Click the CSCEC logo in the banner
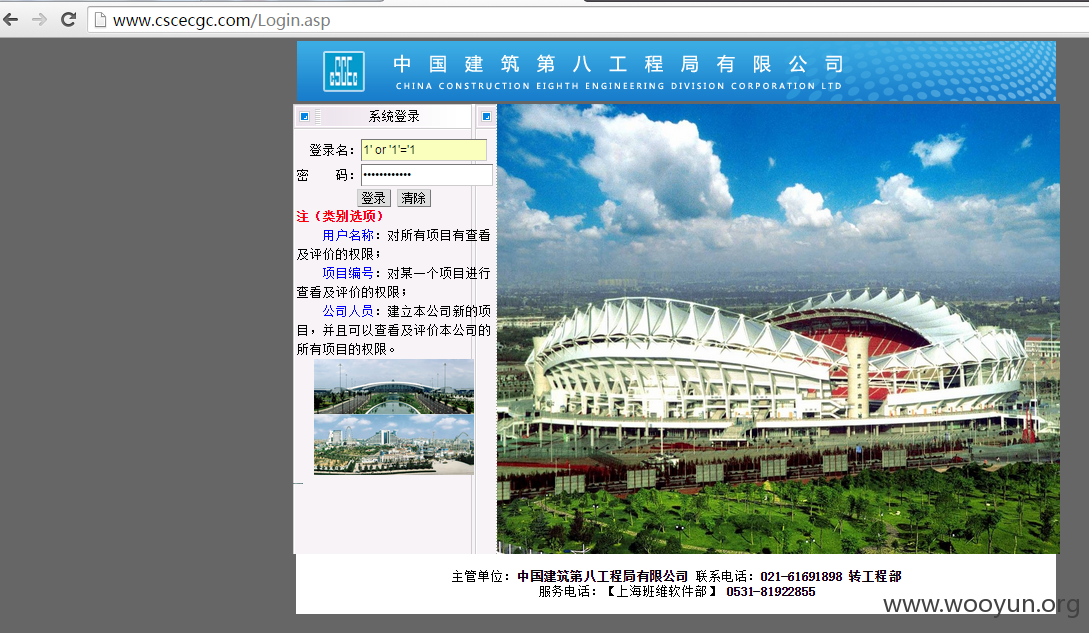The width and height of the screenshot is (1089, 633). (344, 72)
